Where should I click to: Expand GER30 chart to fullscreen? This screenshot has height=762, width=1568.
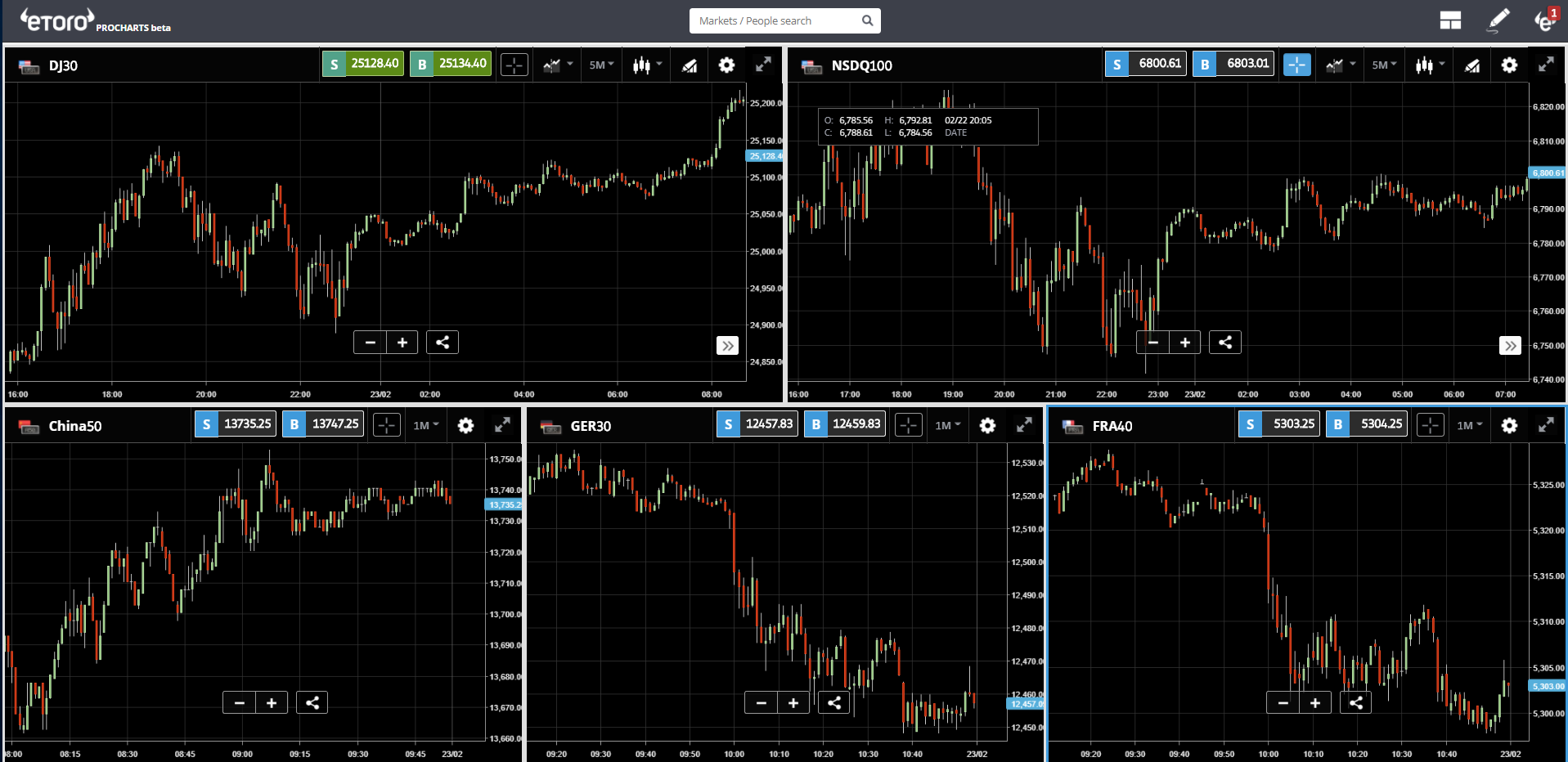[1024, 425]
